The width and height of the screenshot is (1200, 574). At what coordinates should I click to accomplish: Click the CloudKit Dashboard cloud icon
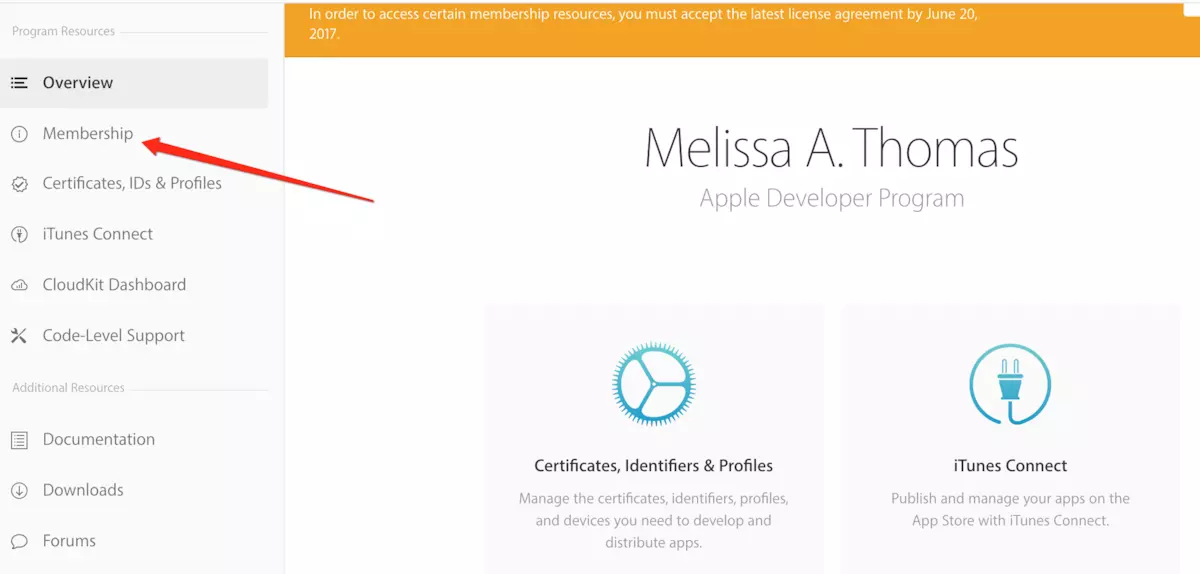point(19,285)
